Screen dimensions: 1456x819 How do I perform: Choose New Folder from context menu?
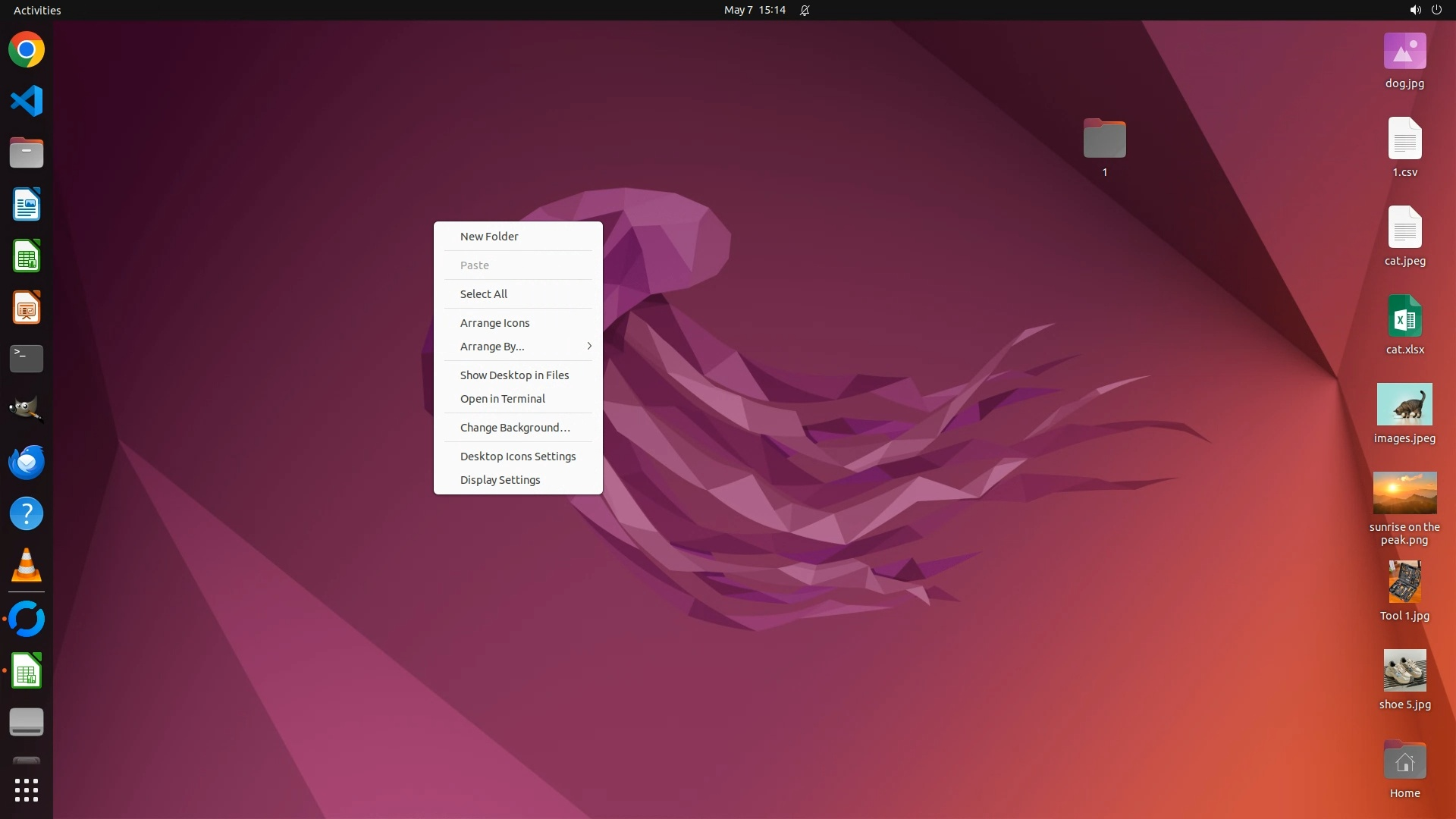(x=489, y=237)
